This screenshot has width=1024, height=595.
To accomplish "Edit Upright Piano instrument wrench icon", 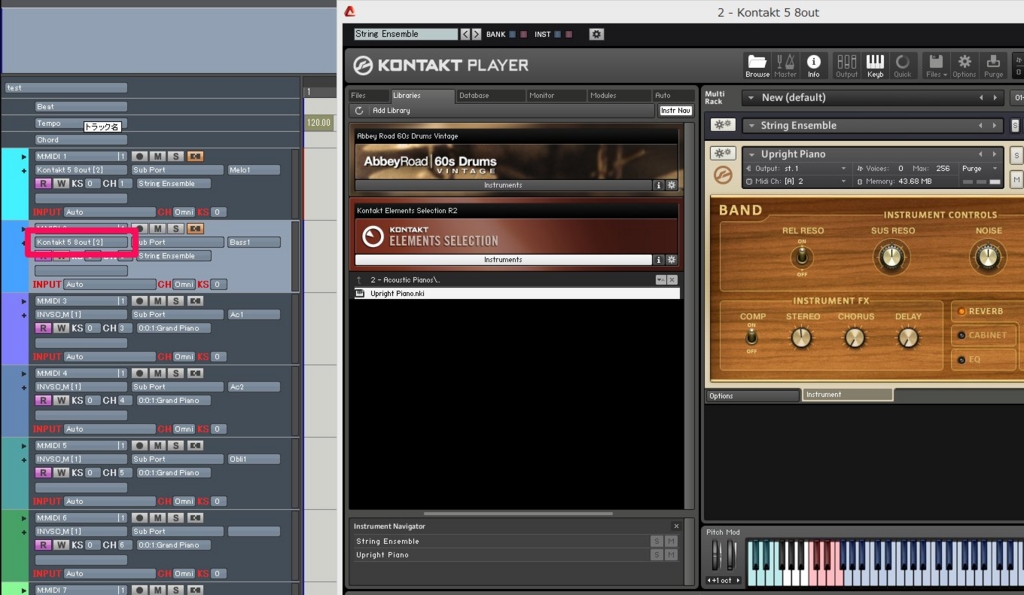I will (722, 153).
